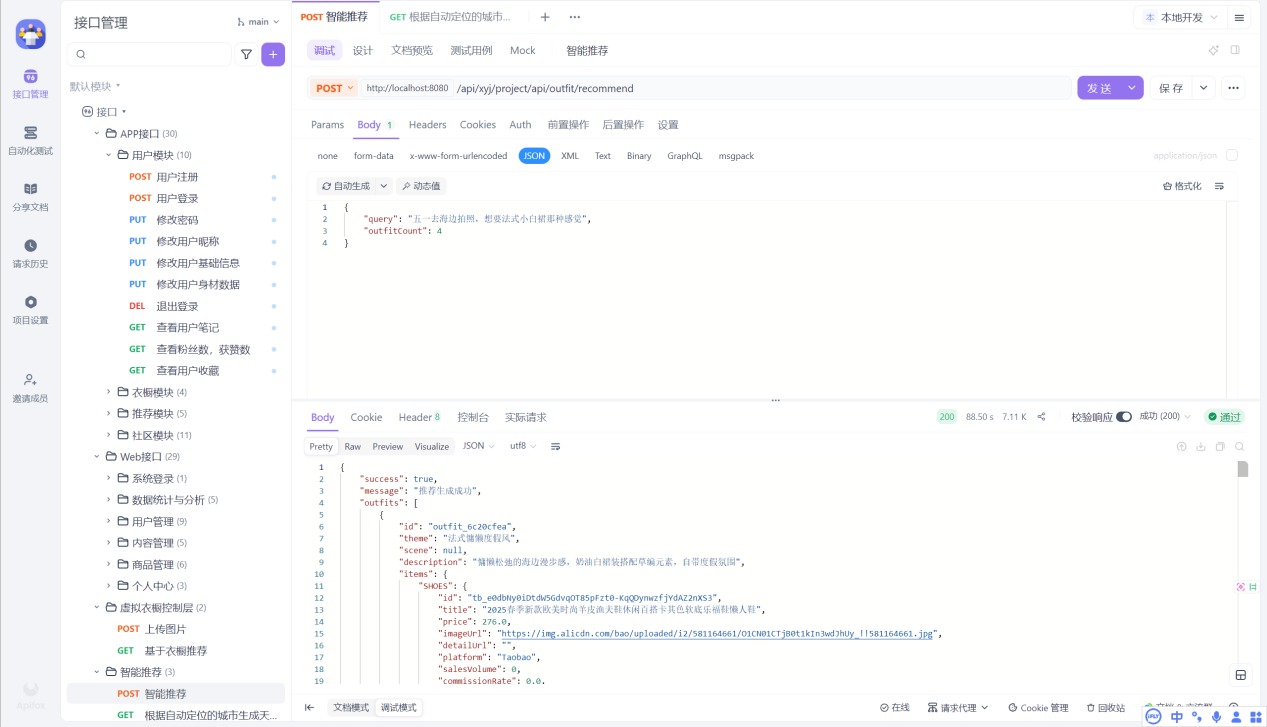Screen dimensions: 1267x727
Task: Open 请求历史 in the left sidebar
Action: click(x=30, y=254)
